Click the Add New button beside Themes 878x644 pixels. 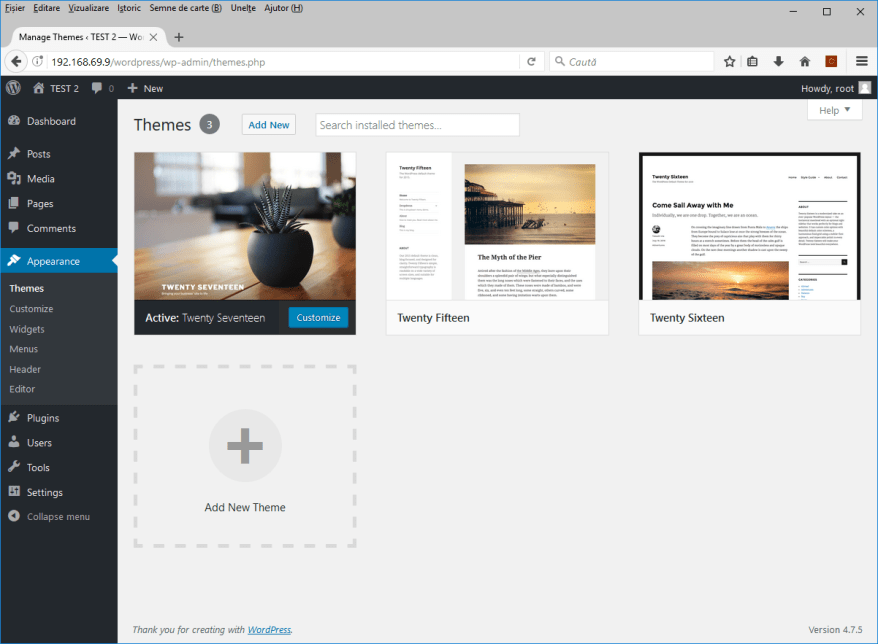tap(269, 125)
